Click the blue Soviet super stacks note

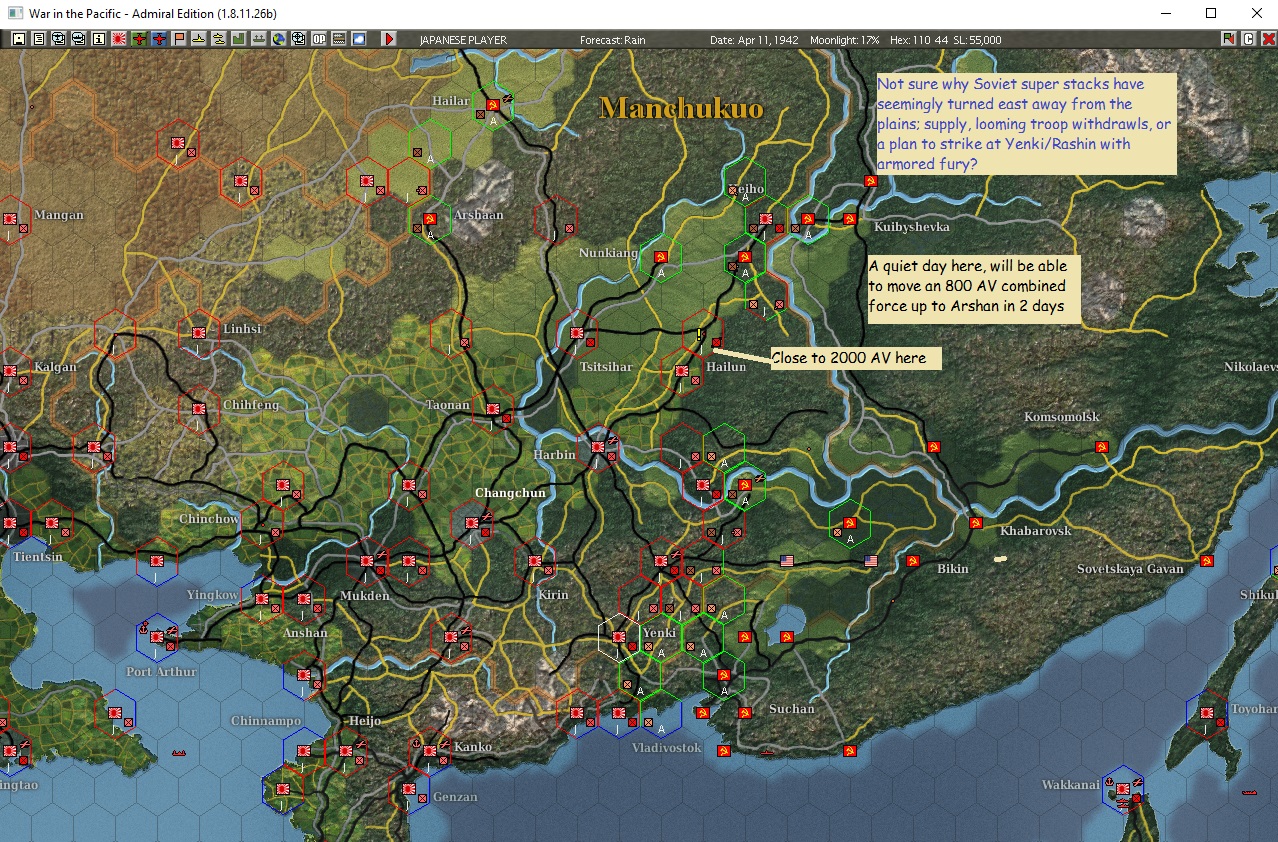tap(1026, 124)
